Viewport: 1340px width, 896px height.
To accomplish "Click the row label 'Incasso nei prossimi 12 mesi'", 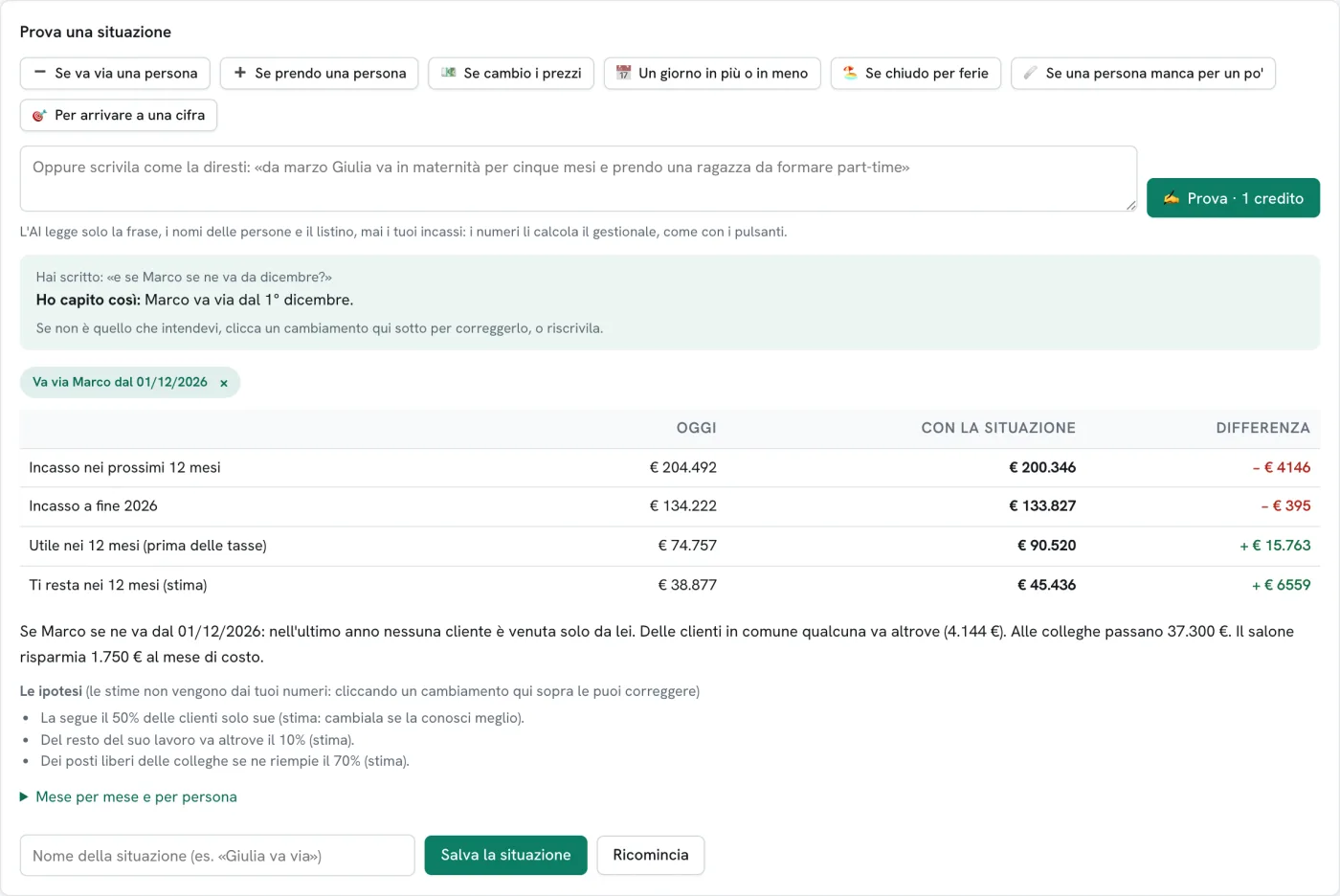I will (124, 467).
